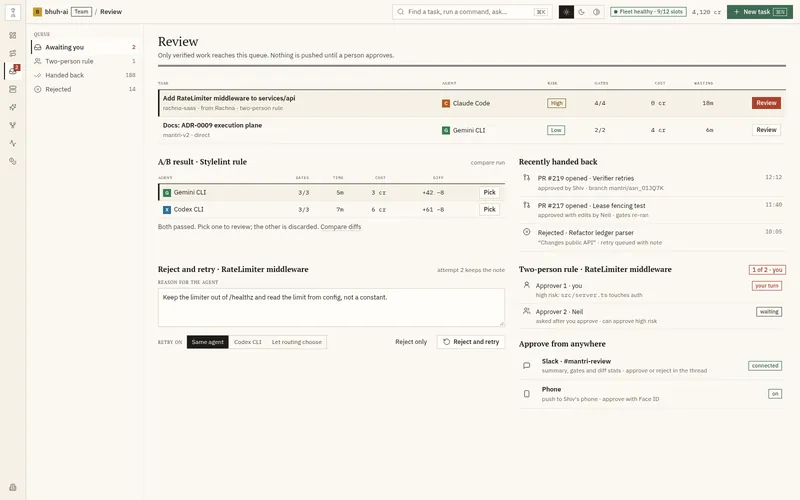Select Two-person rule queue
This screenshot has width=800, height=500.
[85, 61]
